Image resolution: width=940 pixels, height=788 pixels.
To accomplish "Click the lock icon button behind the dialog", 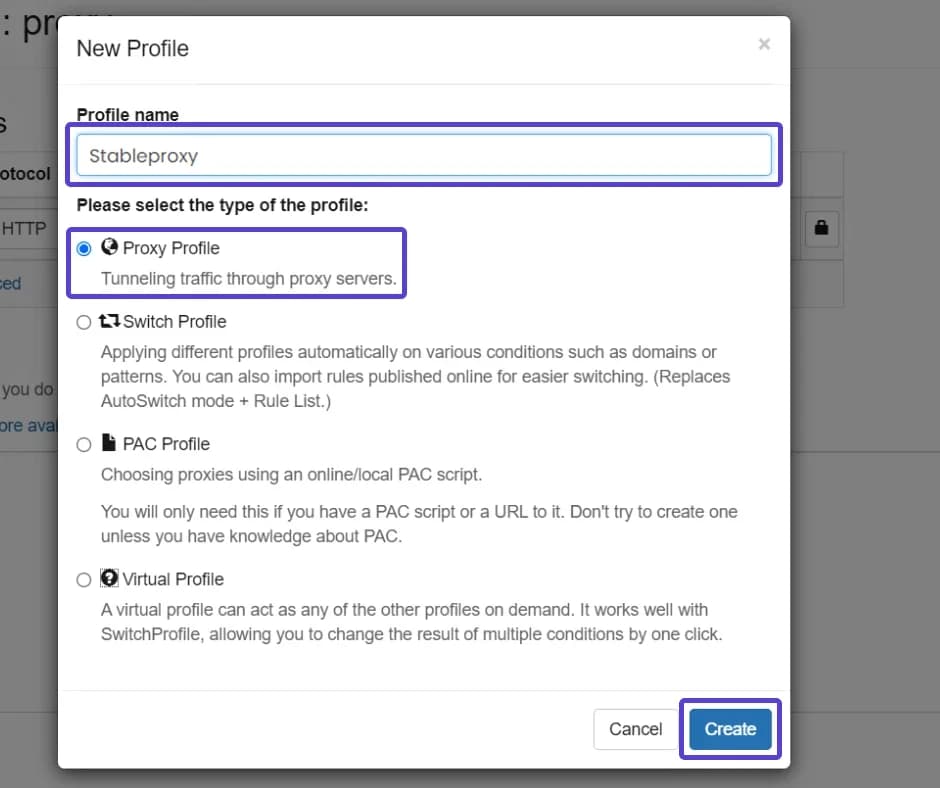I will (x=821, y=228).
